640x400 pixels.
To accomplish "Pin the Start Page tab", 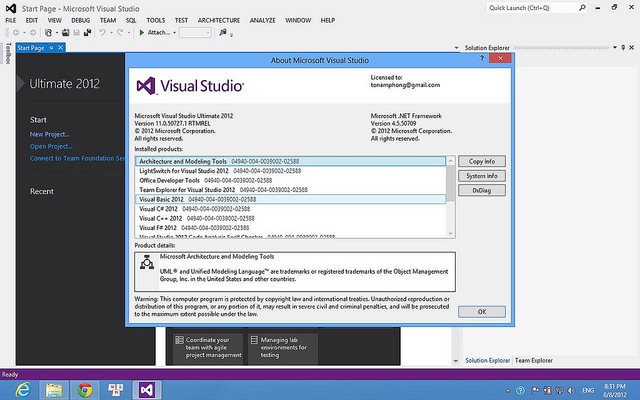I will point(51,48).
